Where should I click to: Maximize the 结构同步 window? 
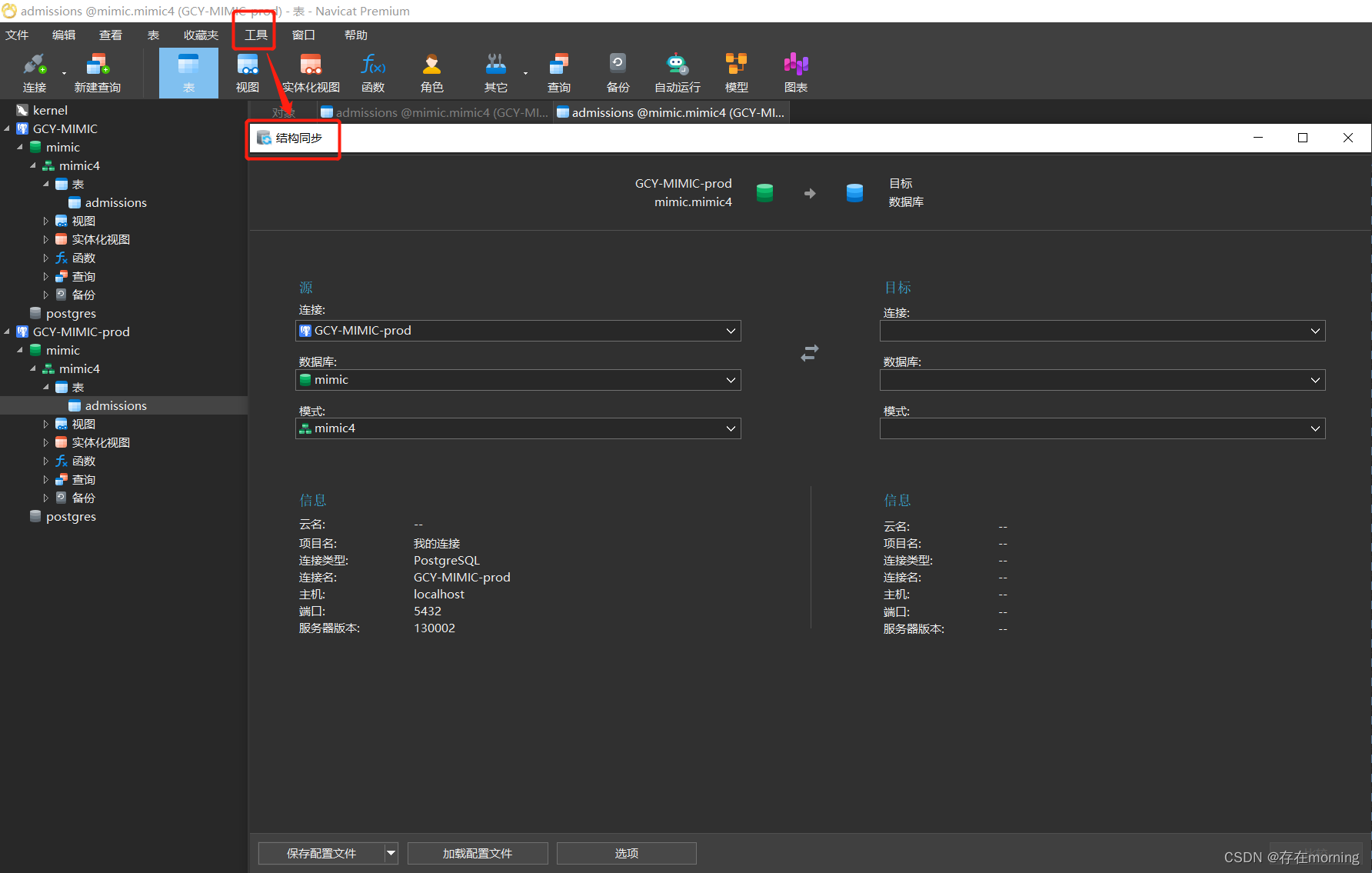point(1303,138)
